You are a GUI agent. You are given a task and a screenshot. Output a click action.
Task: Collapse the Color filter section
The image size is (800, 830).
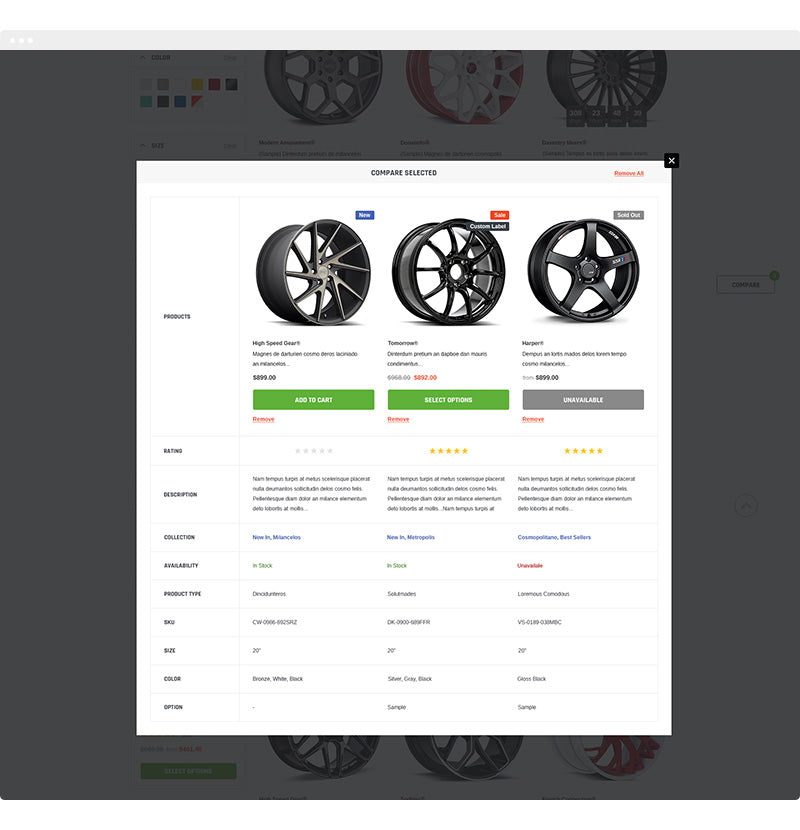click(x=143, y=58)
